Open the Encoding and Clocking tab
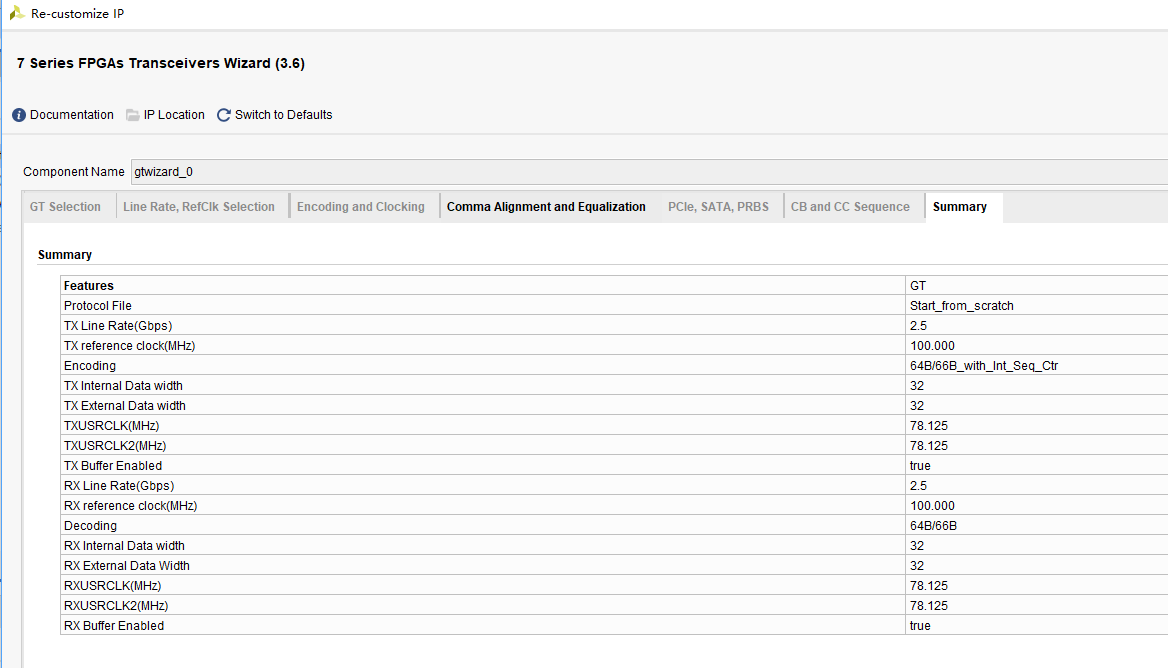 click(x=361, y=207)
